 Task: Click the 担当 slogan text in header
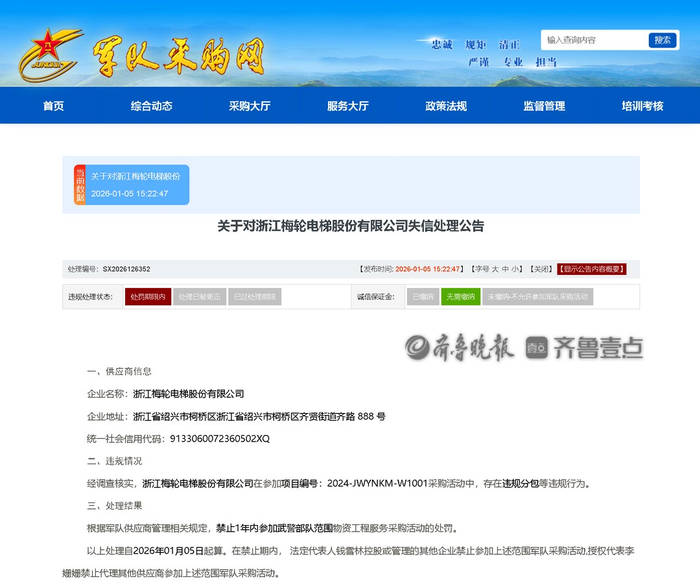546,62
